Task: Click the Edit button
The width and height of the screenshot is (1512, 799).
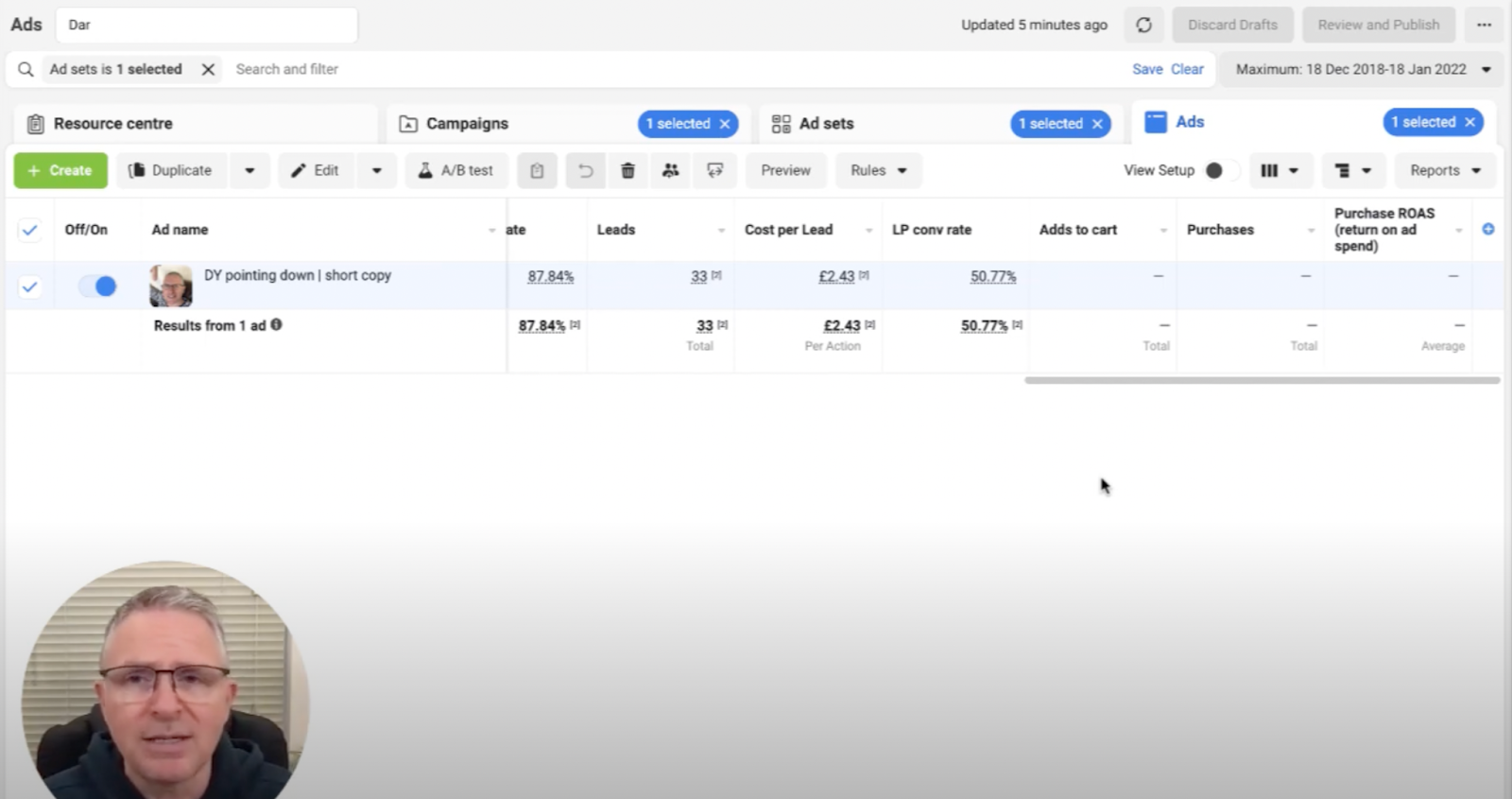Action: (x=316, y=170)
